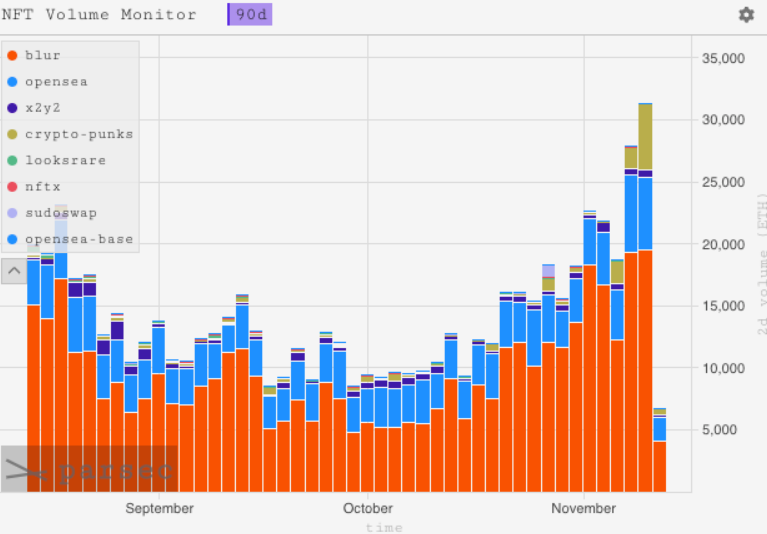Click the parsec logo watermark

tap(89, 470)
